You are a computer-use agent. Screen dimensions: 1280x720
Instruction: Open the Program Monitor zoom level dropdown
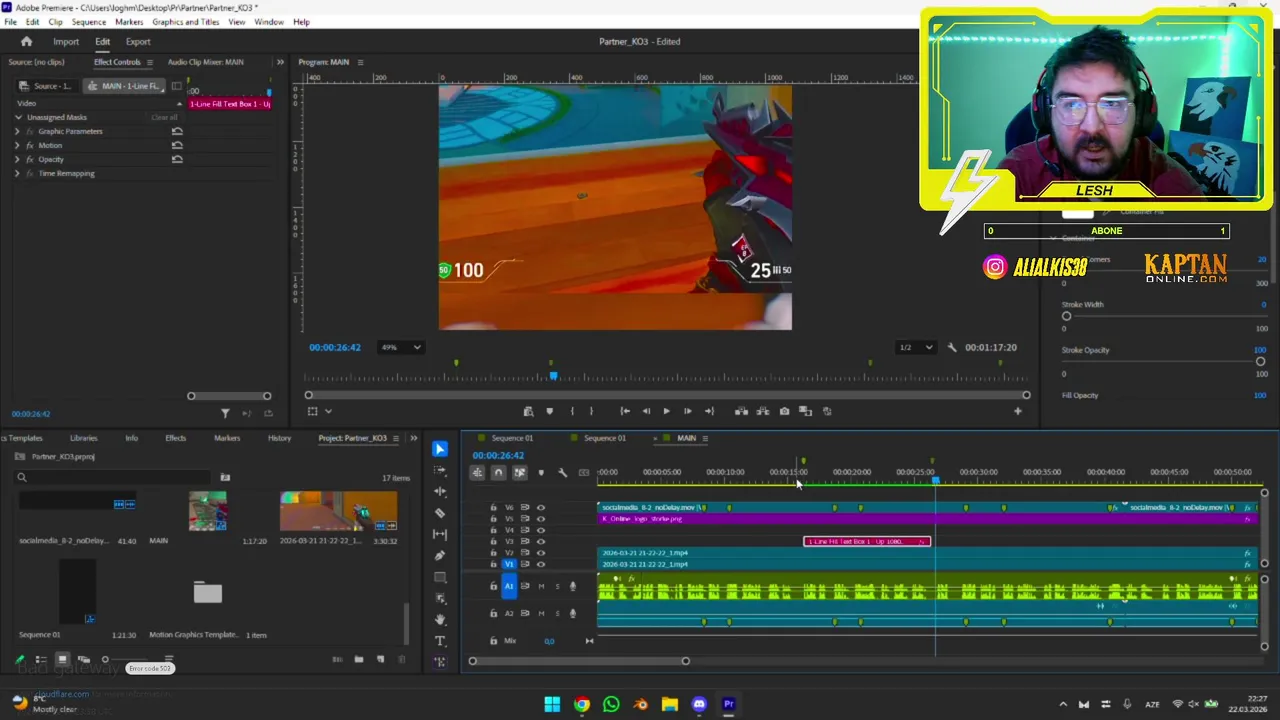tap(401, 347)
